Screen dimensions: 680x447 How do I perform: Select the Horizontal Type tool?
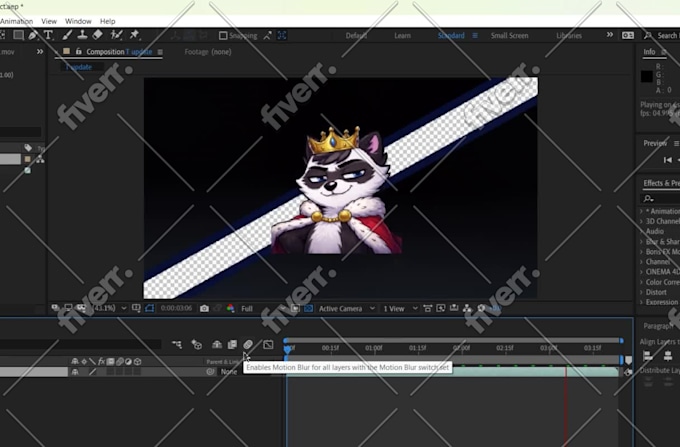coord(48,35)
